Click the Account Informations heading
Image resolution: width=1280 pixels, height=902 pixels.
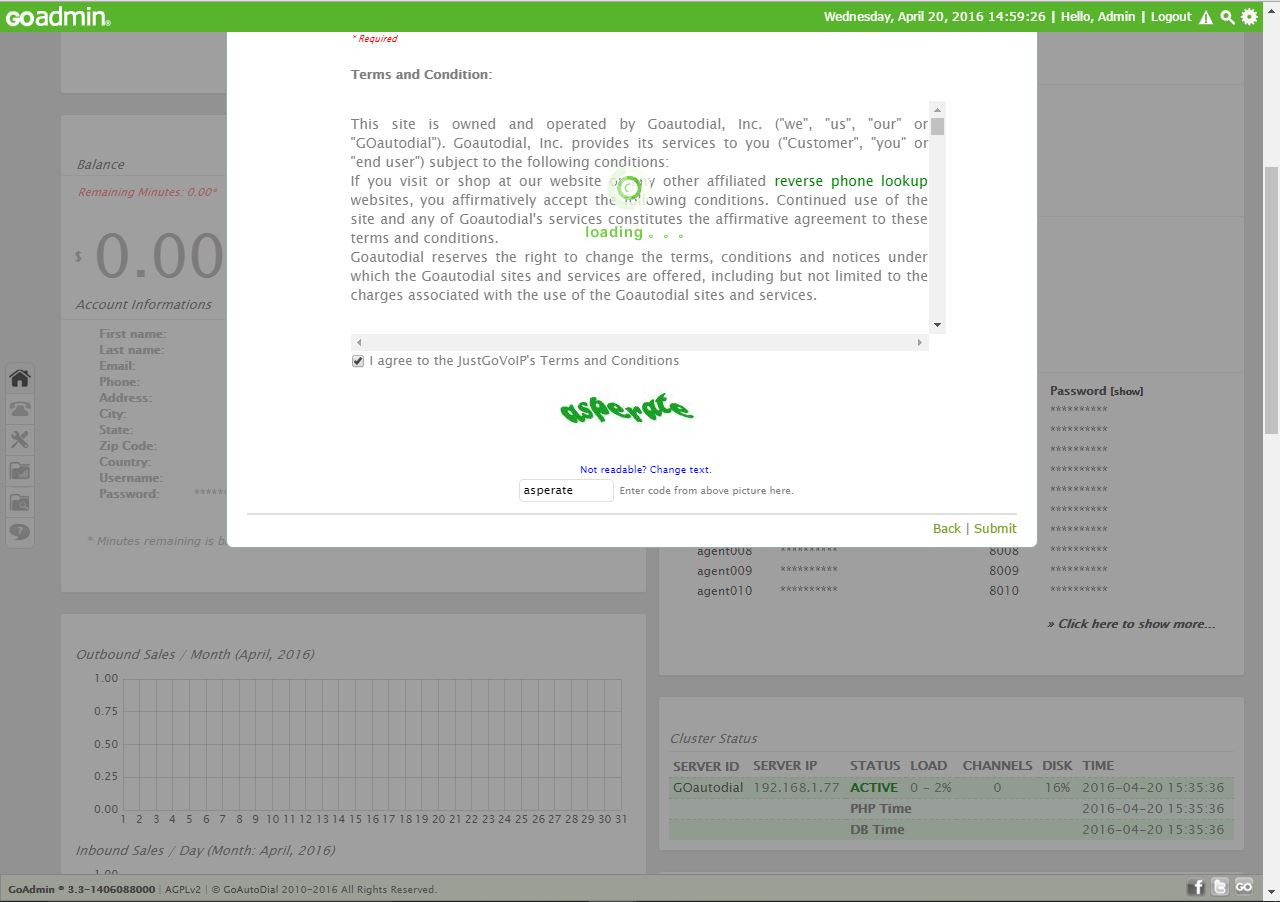pyautogui.click(x=144, y=305)
